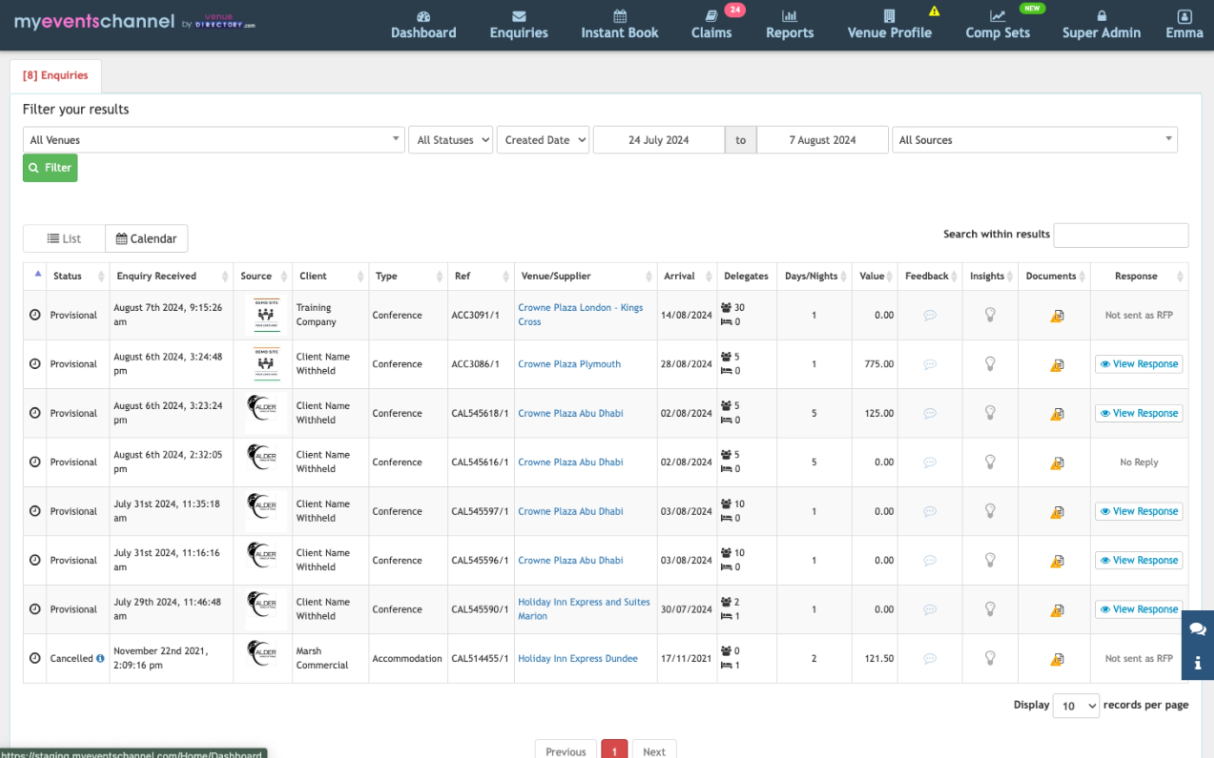Click clock status icon for Training Company row
The height and width of the screenshot is (758, 1214).
(x=35, y=315)
